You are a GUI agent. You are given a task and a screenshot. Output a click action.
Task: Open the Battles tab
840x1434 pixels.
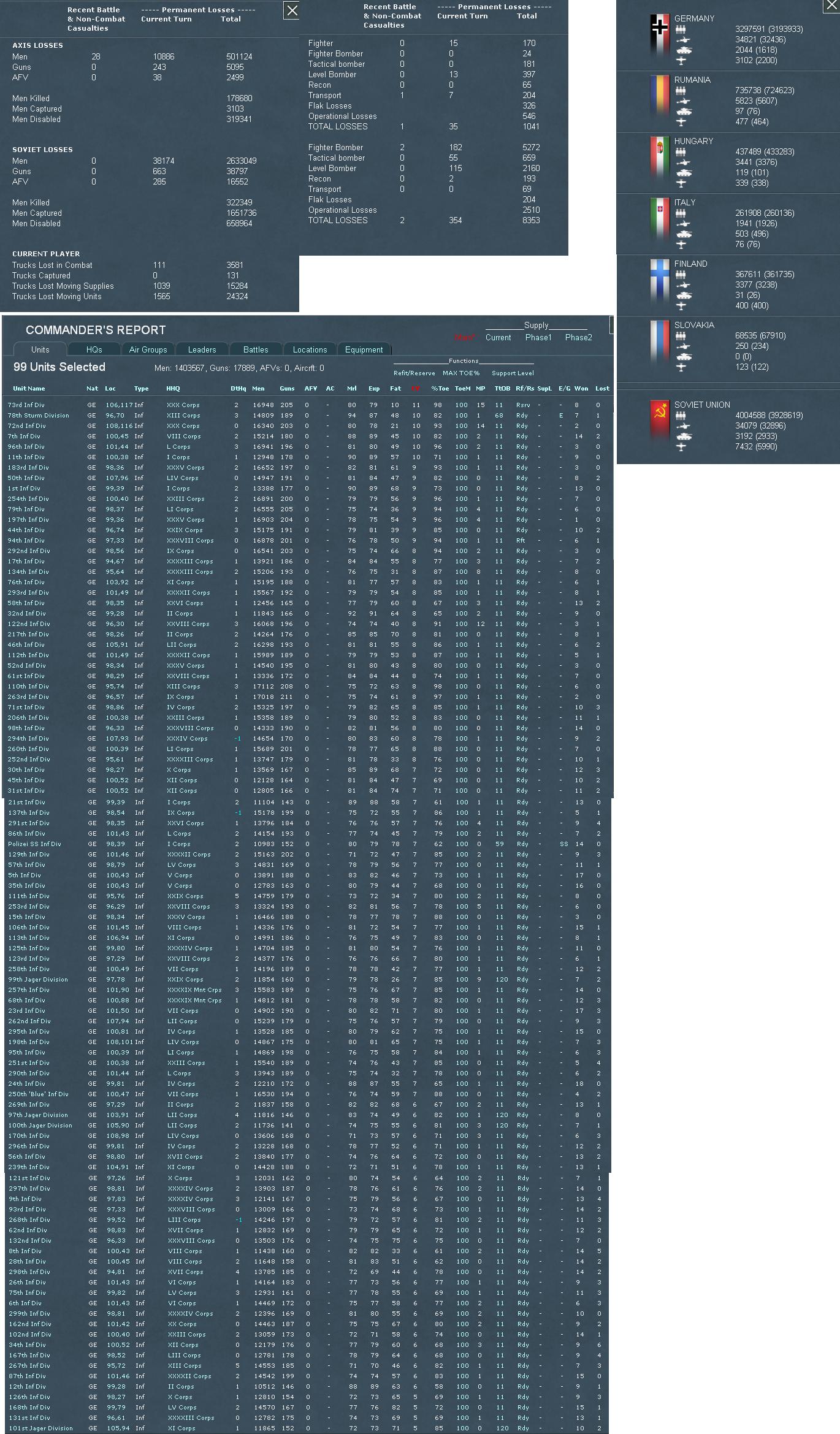(256, 349)
